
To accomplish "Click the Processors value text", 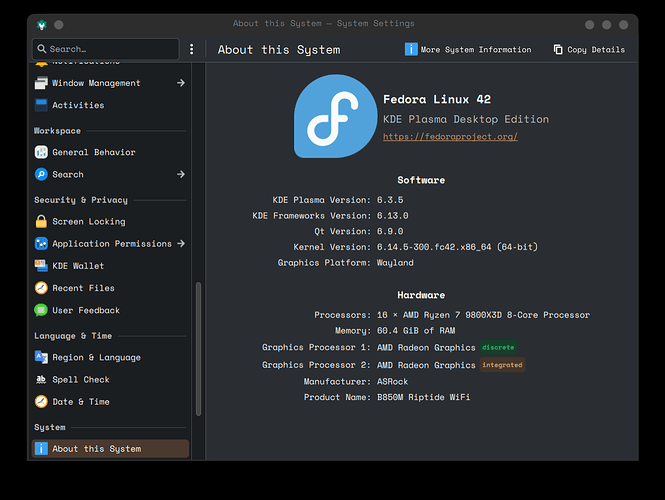I will pos(483,315).
